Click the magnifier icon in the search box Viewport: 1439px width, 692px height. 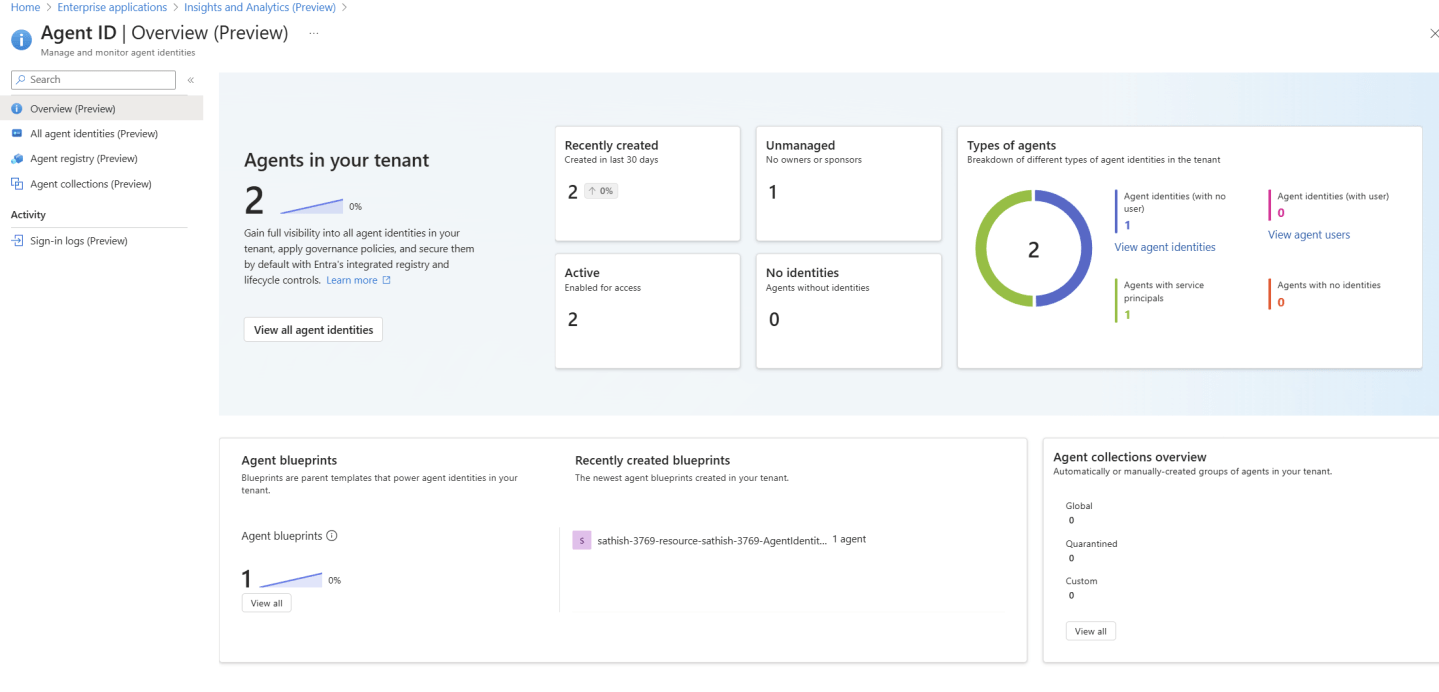(21, 79)
